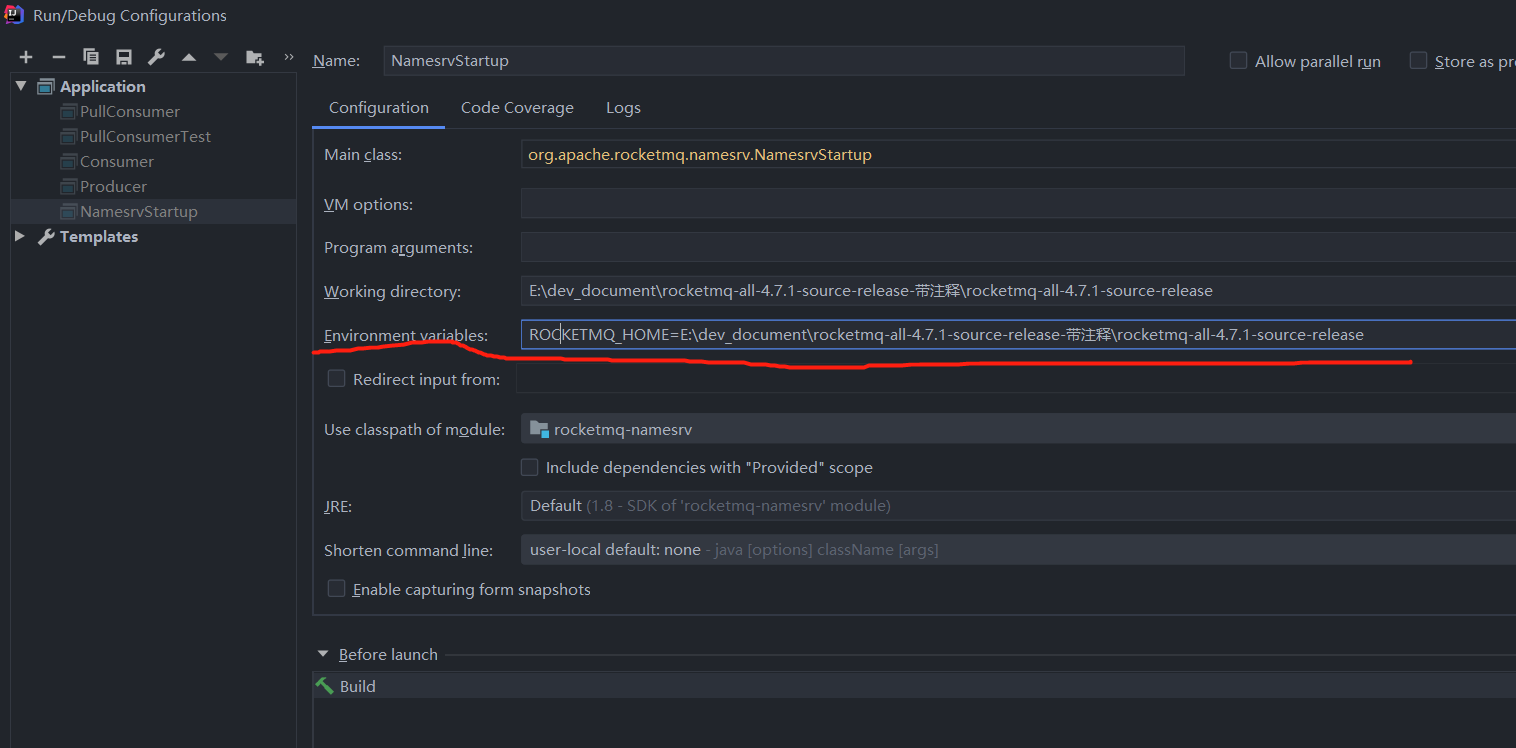Select the Producer configuration

[x=113, y=187]
